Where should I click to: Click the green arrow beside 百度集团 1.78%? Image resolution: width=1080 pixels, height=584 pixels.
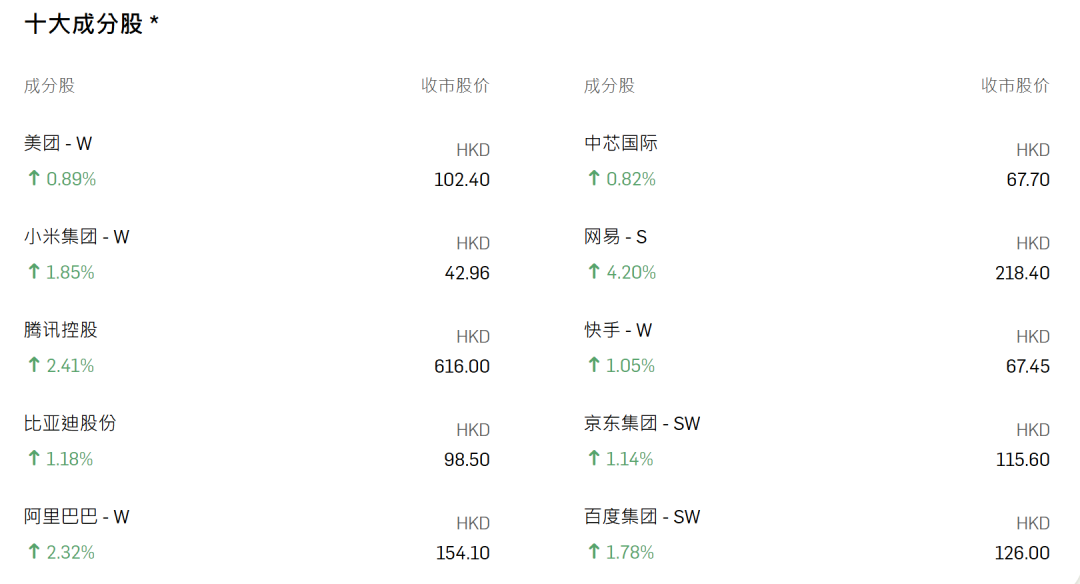point(594,552)
